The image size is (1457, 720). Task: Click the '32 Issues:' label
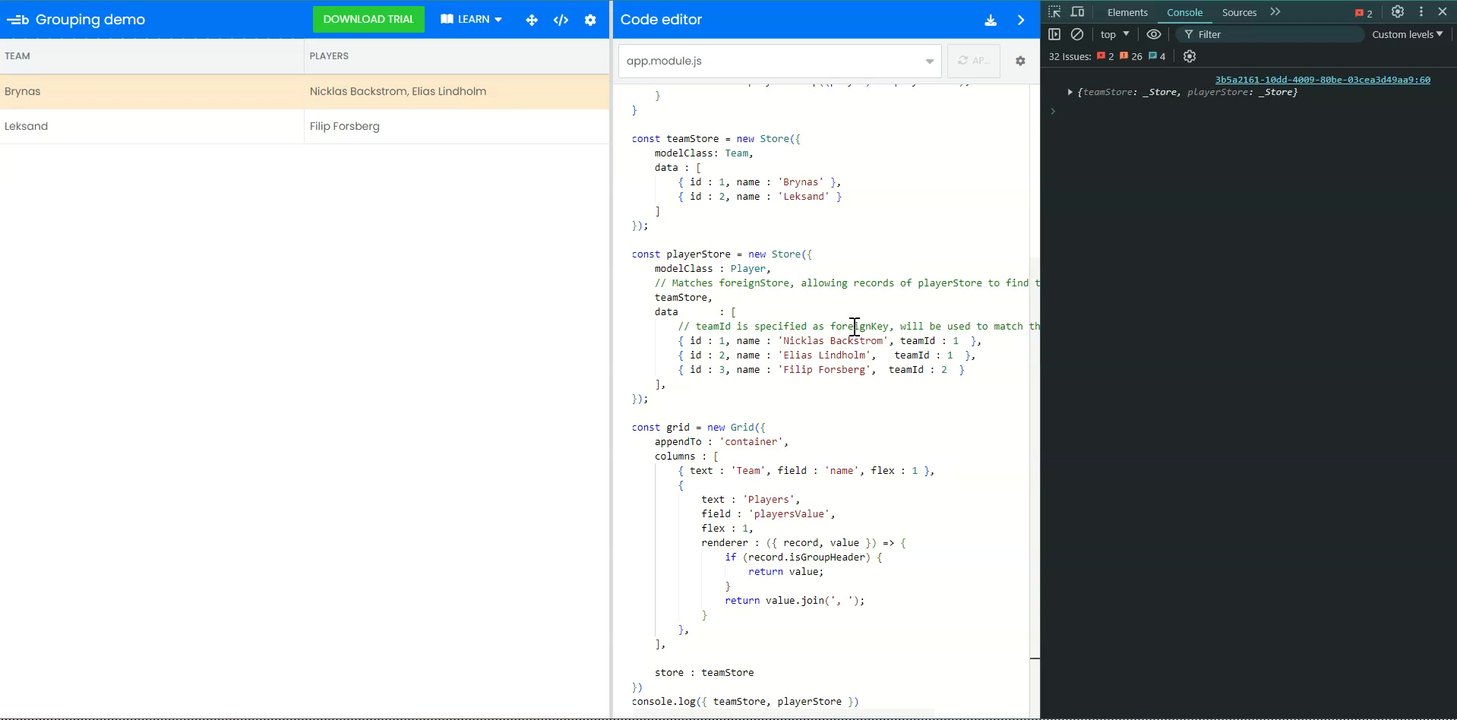1070,56
